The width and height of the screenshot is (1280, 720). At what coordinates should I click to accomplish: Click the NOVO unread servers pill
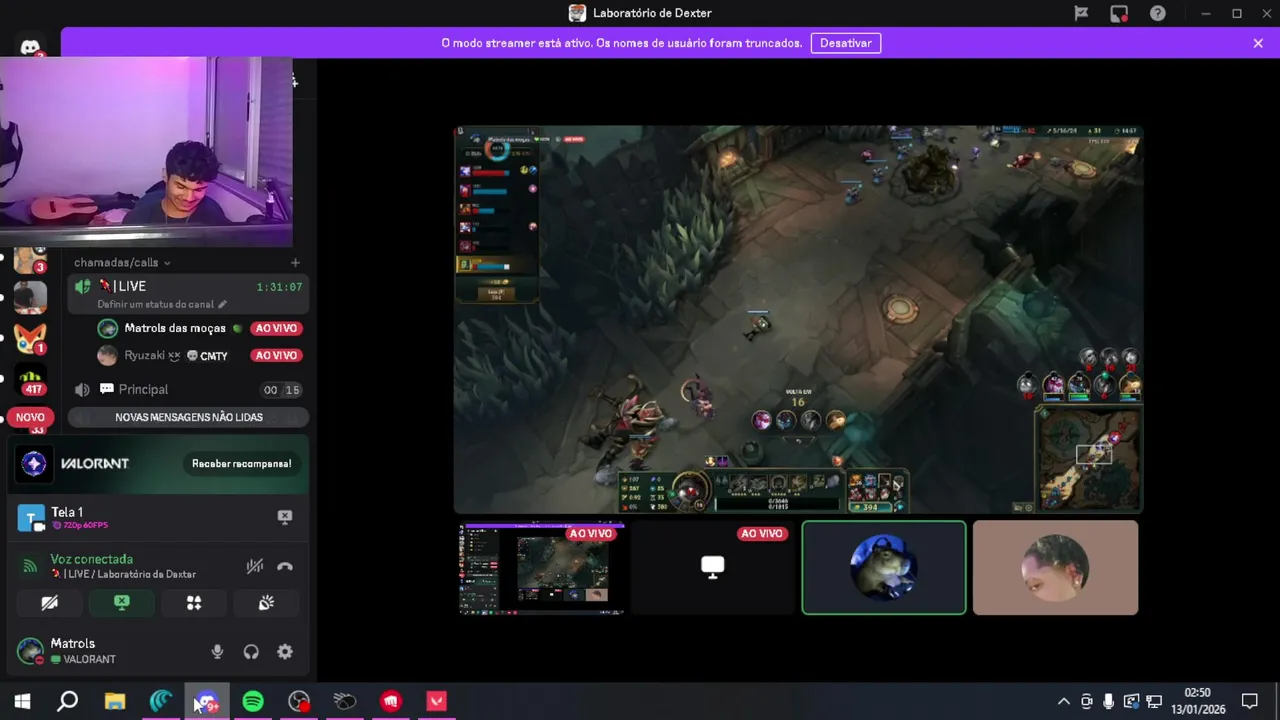coord(30,417)
